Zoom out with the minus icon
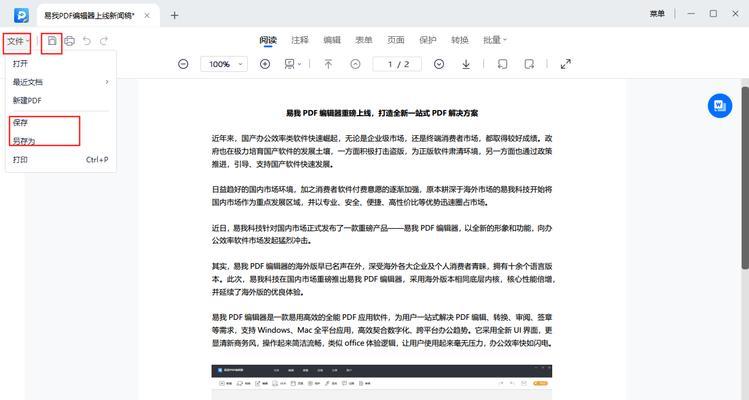Screen dimensions: 749x400 click(x=183, y=64)
